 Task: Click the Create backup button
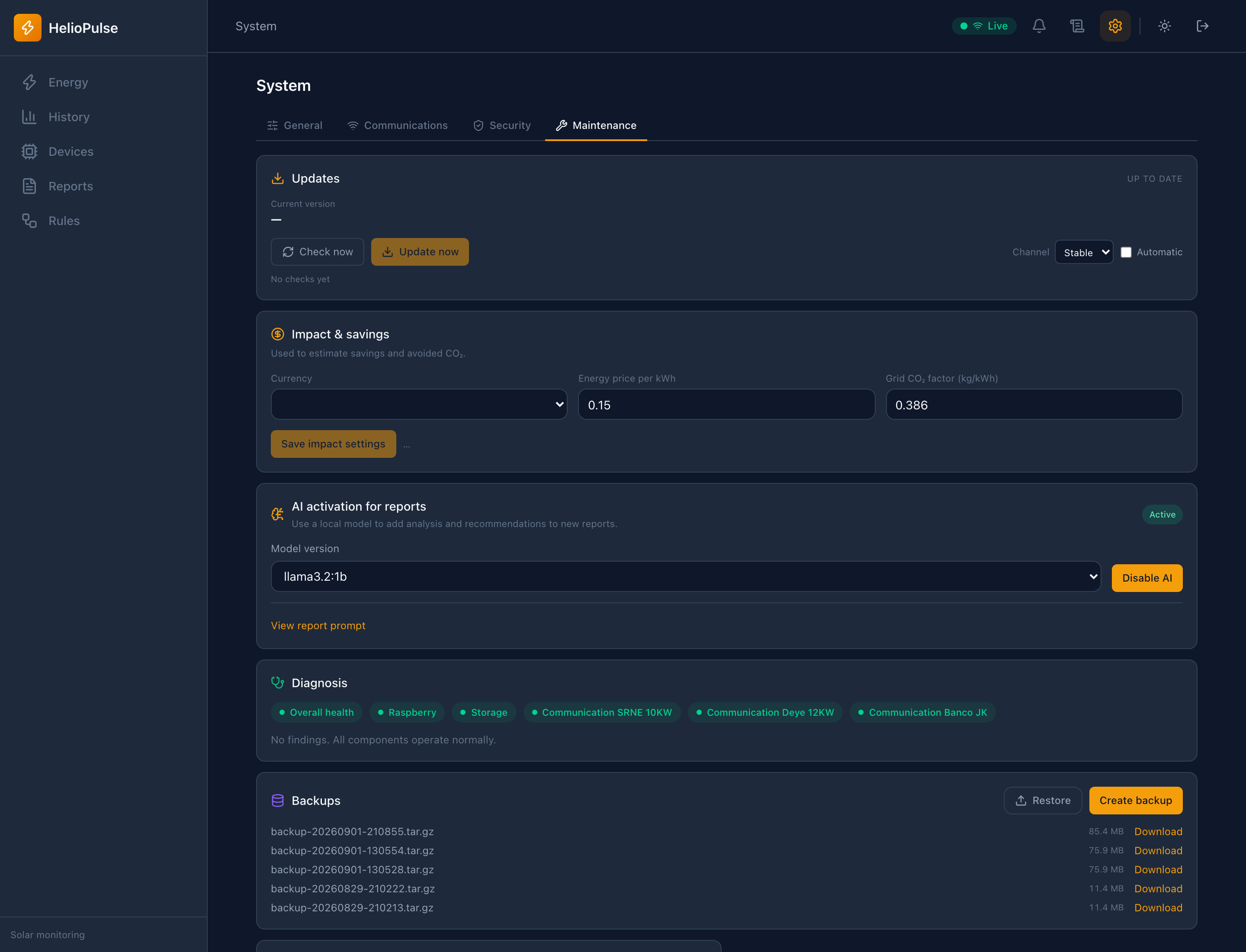pos(1136,801)
